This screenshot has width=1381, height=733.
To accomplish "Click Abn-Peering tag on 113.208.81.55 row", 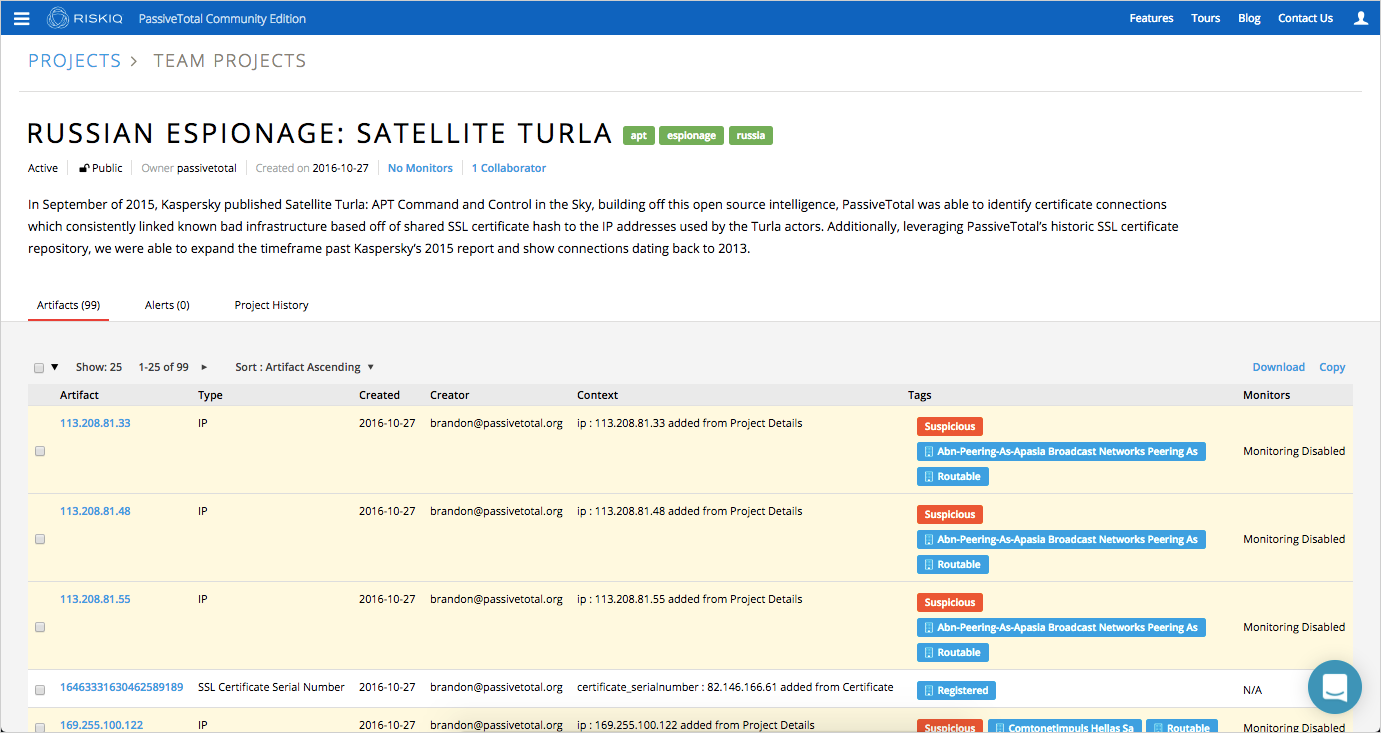I will 1061,627.
